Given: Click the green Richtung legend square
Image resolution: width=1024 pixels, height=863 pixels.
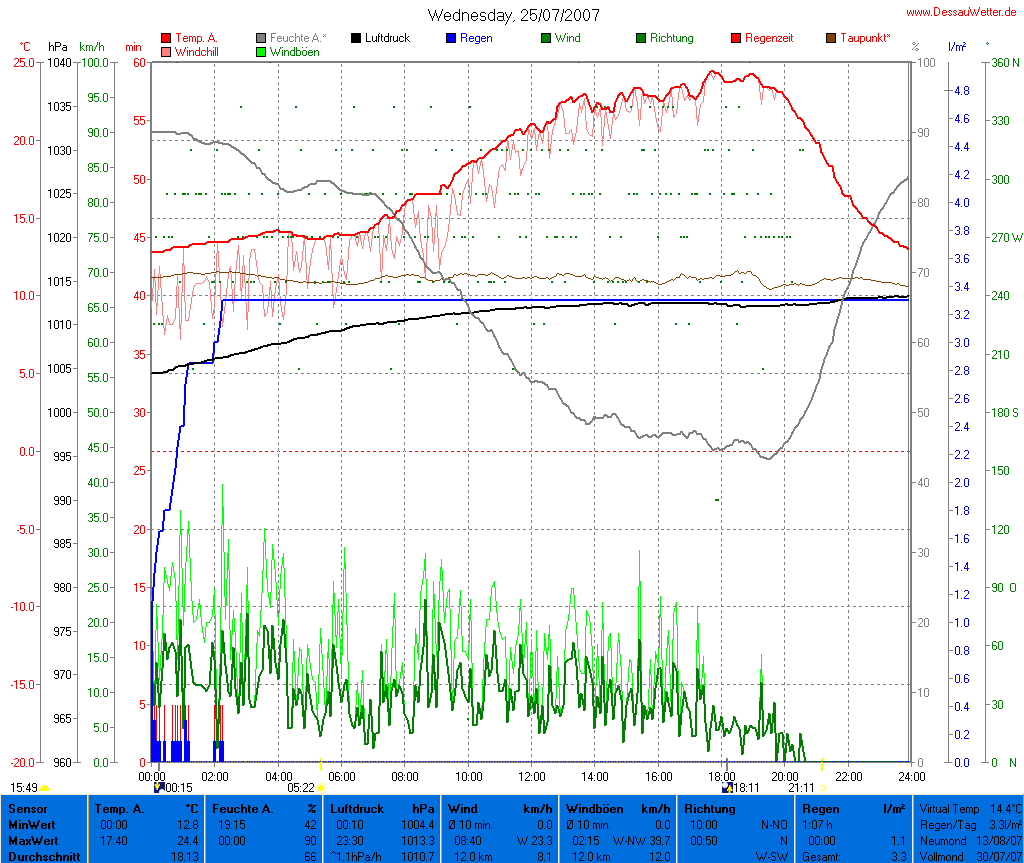Looking at the screenshot, I should click(x=641, y=38).
